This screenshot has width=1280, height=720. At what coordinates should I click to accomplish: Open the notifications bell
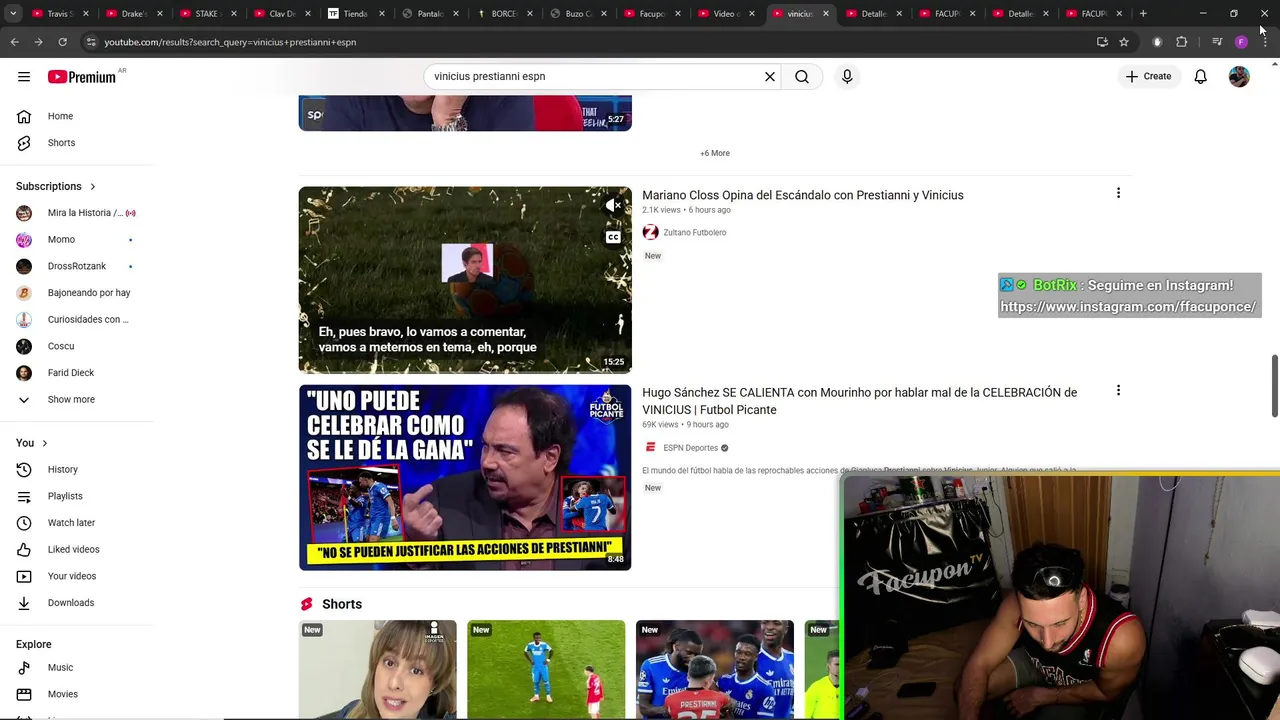click(x=1201, y=76)
